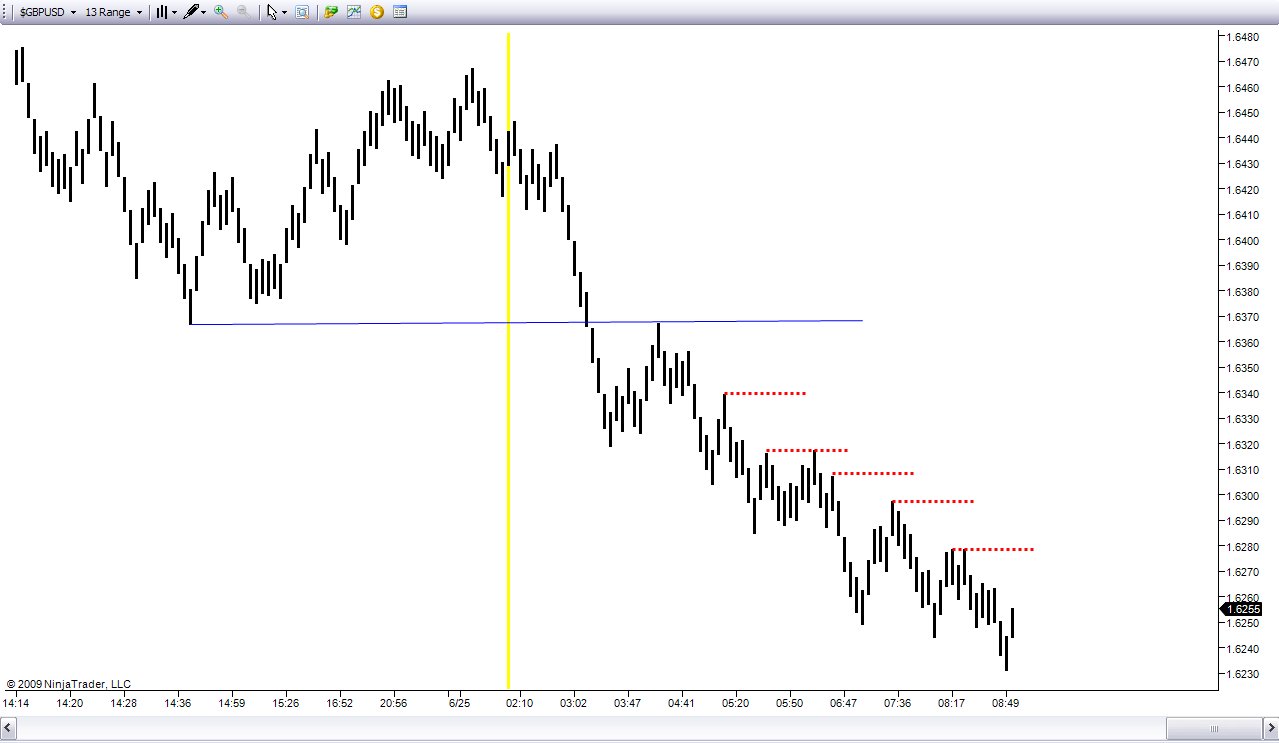The image size is (1279, 743).
Task: Click the 08:49 time axis label
Action: tap(1006, 704)
